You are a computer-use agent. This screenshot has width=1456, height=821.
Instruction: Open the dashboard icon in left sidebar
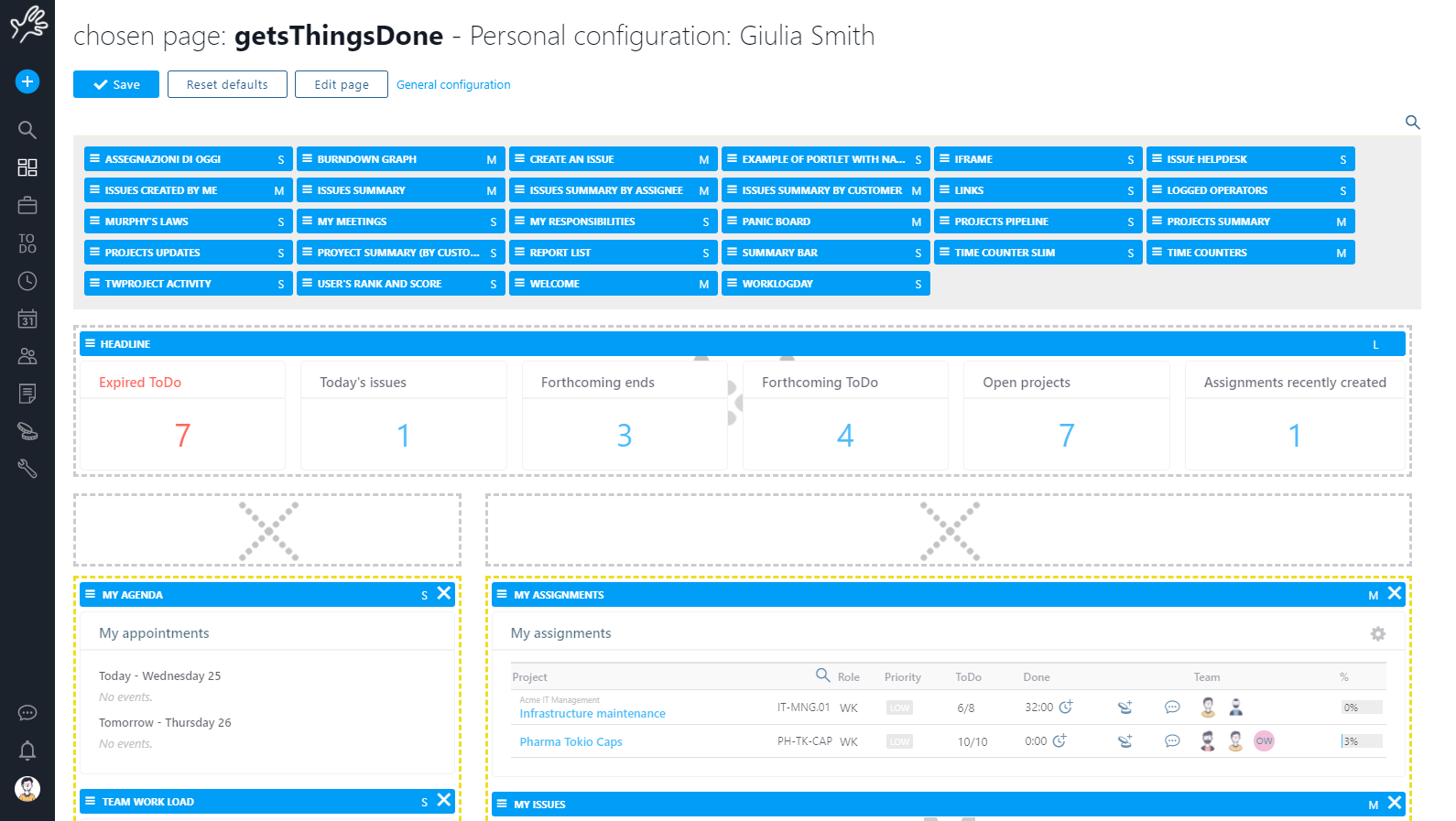coord(27,167)
